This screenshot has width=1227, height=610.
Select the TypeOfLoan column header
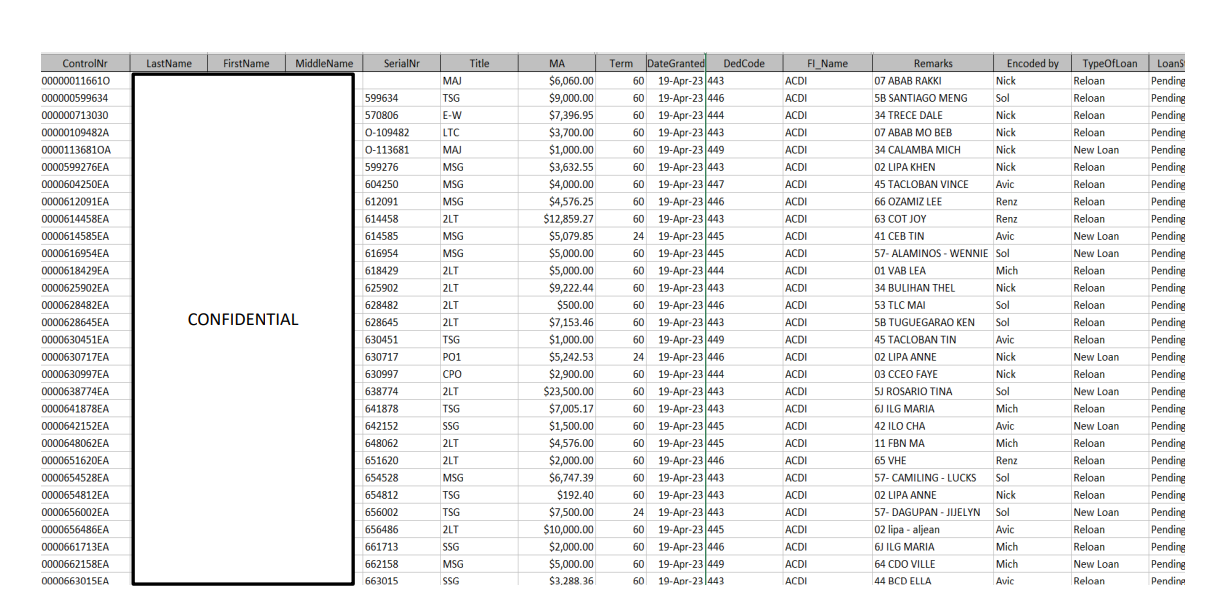point(1110,63)
